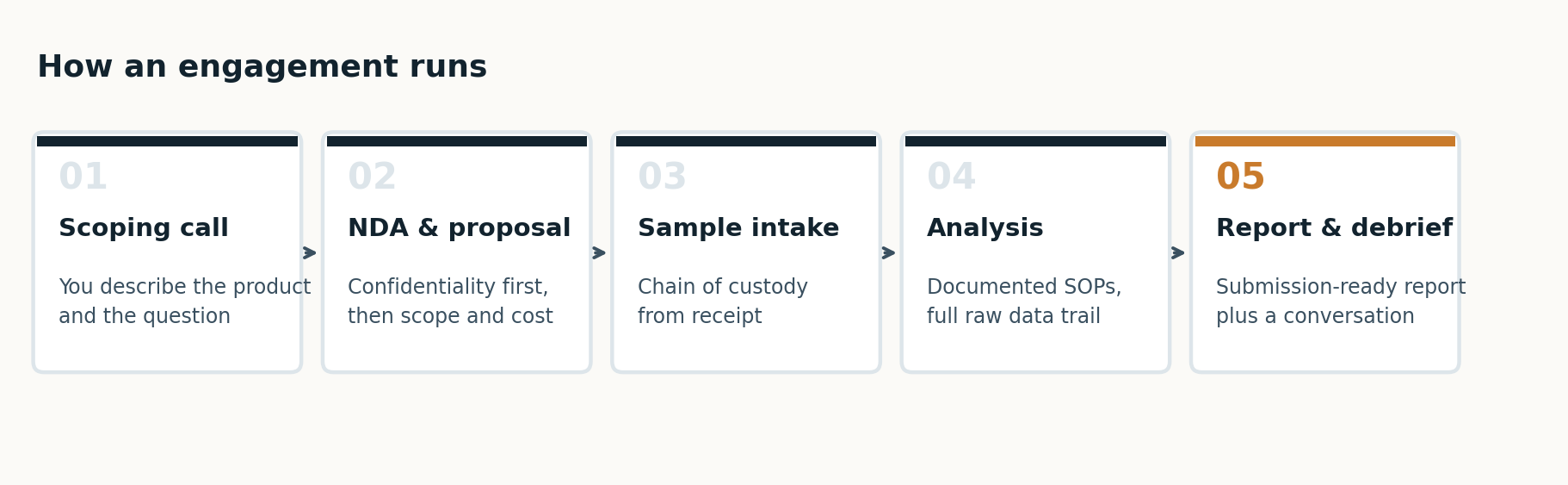The height and width of the screenshot is (485, 1568).
Task: Click the "How an engagement runs" title
Action: click(262, 67)
